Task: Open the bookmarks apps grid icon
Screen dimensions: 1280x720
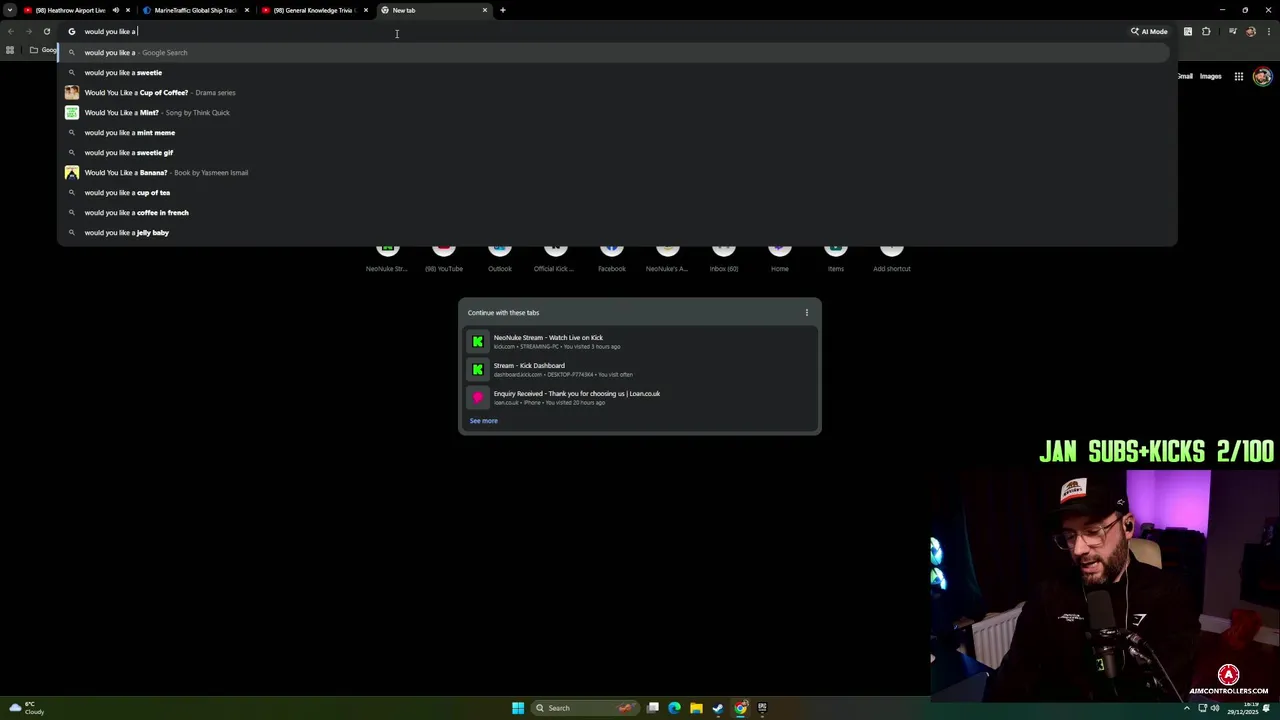Action: tap(10, 50)
